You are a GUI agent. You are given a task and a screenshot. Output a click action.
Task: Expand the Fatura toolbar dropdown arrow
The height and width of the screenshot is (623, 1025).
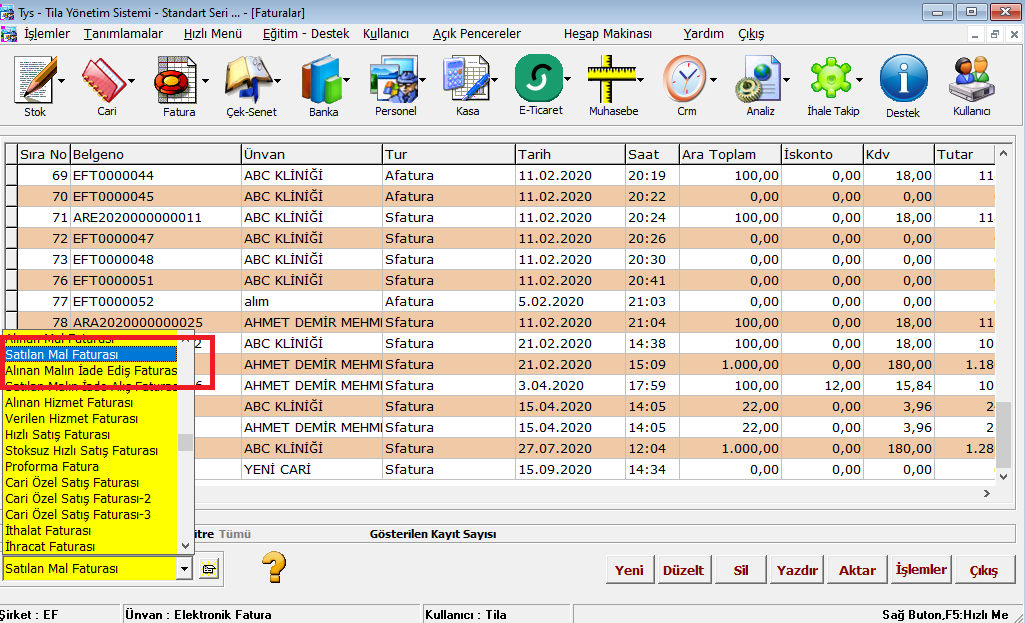point(205,80)
